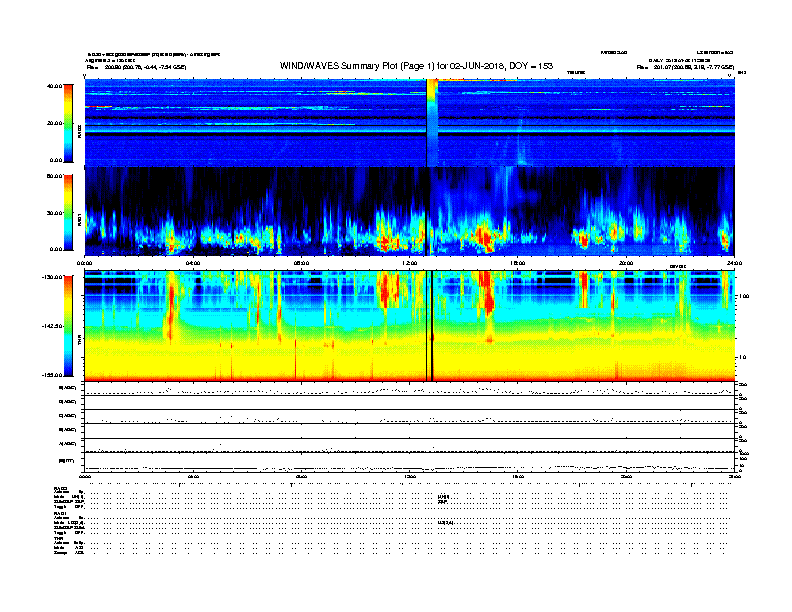
Task: Click the -155.00 label on TNR scale
Action: 52,375
